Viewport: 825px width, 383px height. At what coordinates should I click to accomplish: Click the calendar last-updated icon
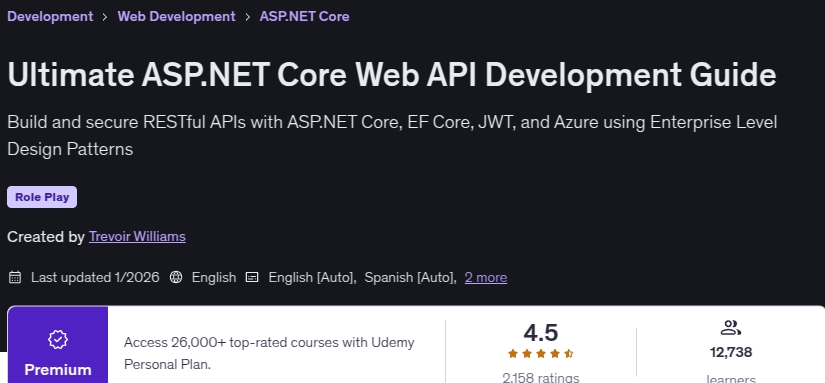coord(15,277)
